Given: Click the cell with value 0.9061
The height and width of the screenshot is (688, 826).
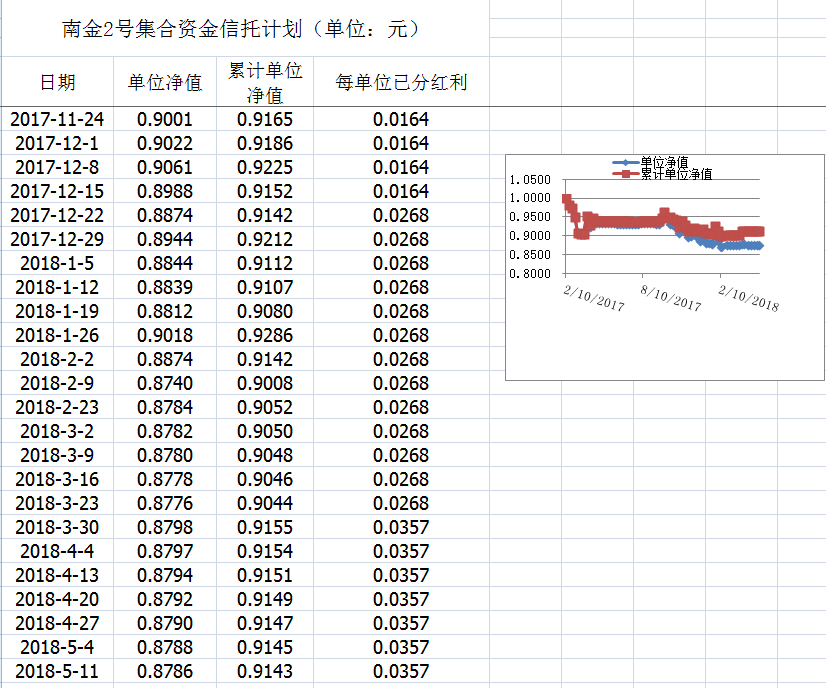Looking at the screenshot, I should coord(165,167).
